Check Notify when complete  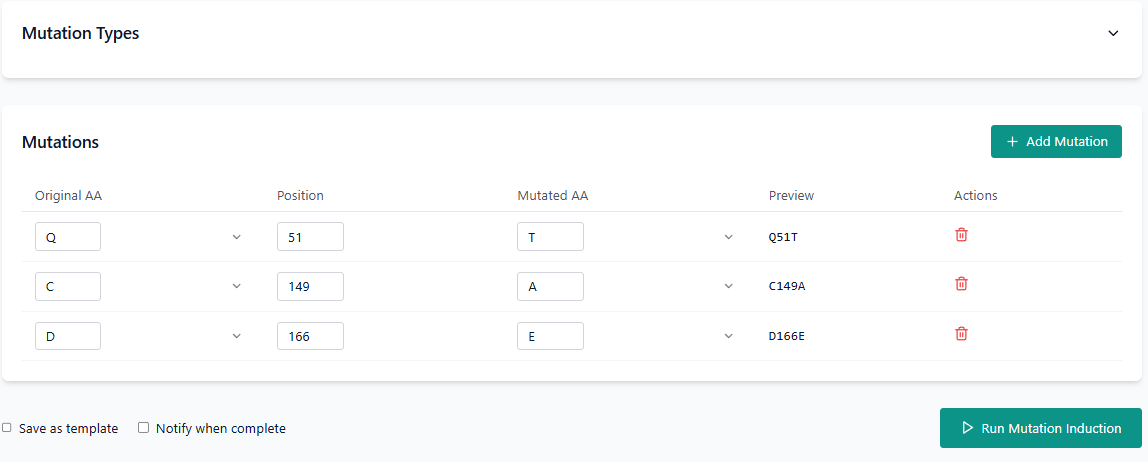point(144,428)
